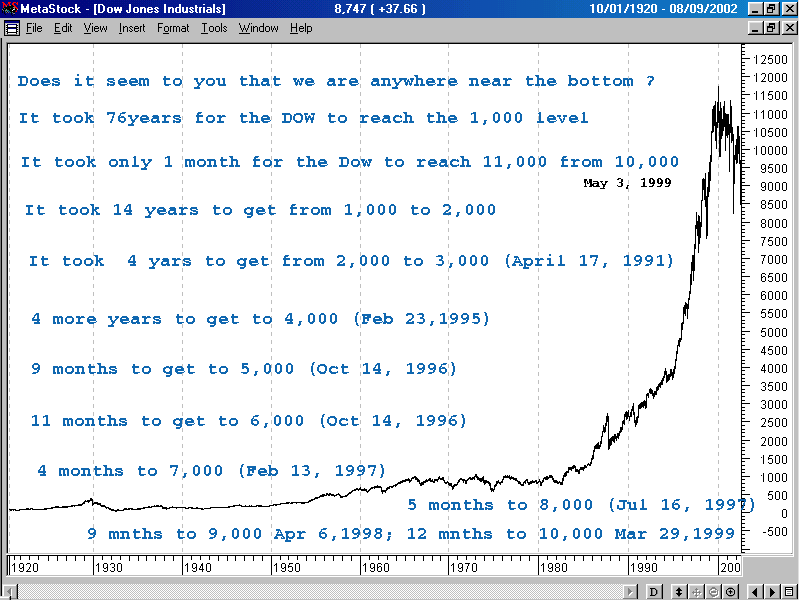Viewport: 800px width, 600px height.
Task: Close the Dow Jones Industrials chart document
Action: click(788, 28)
